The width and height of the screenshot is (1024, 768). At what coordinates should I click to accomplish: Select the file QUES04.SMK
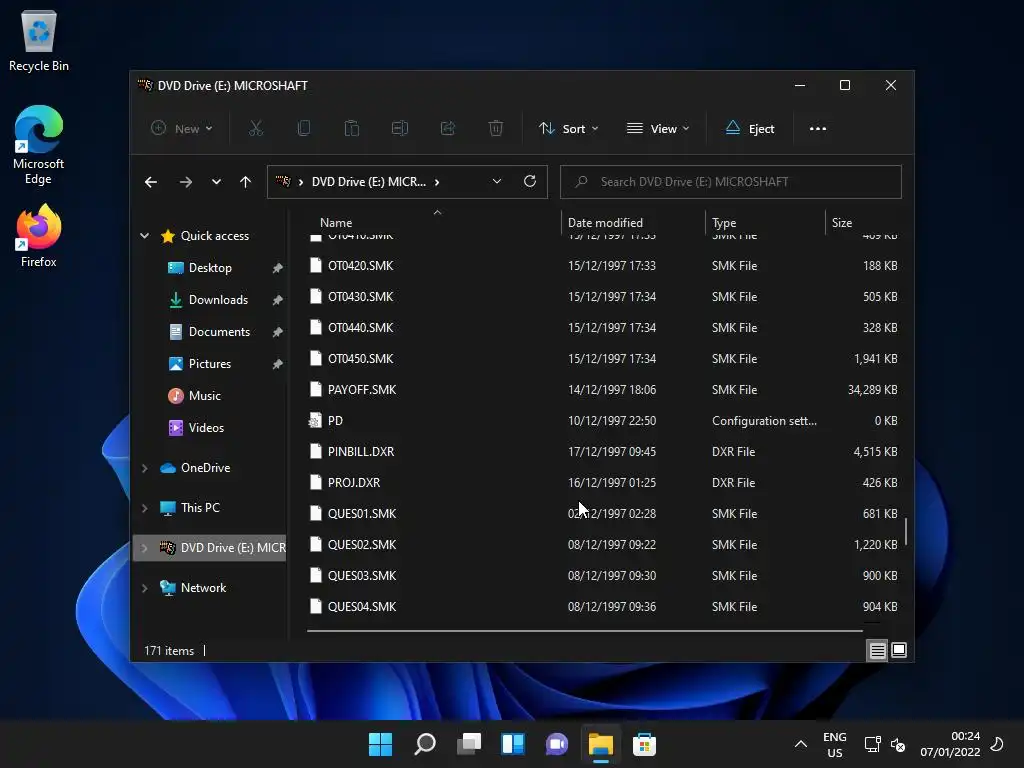click(603, 607)
